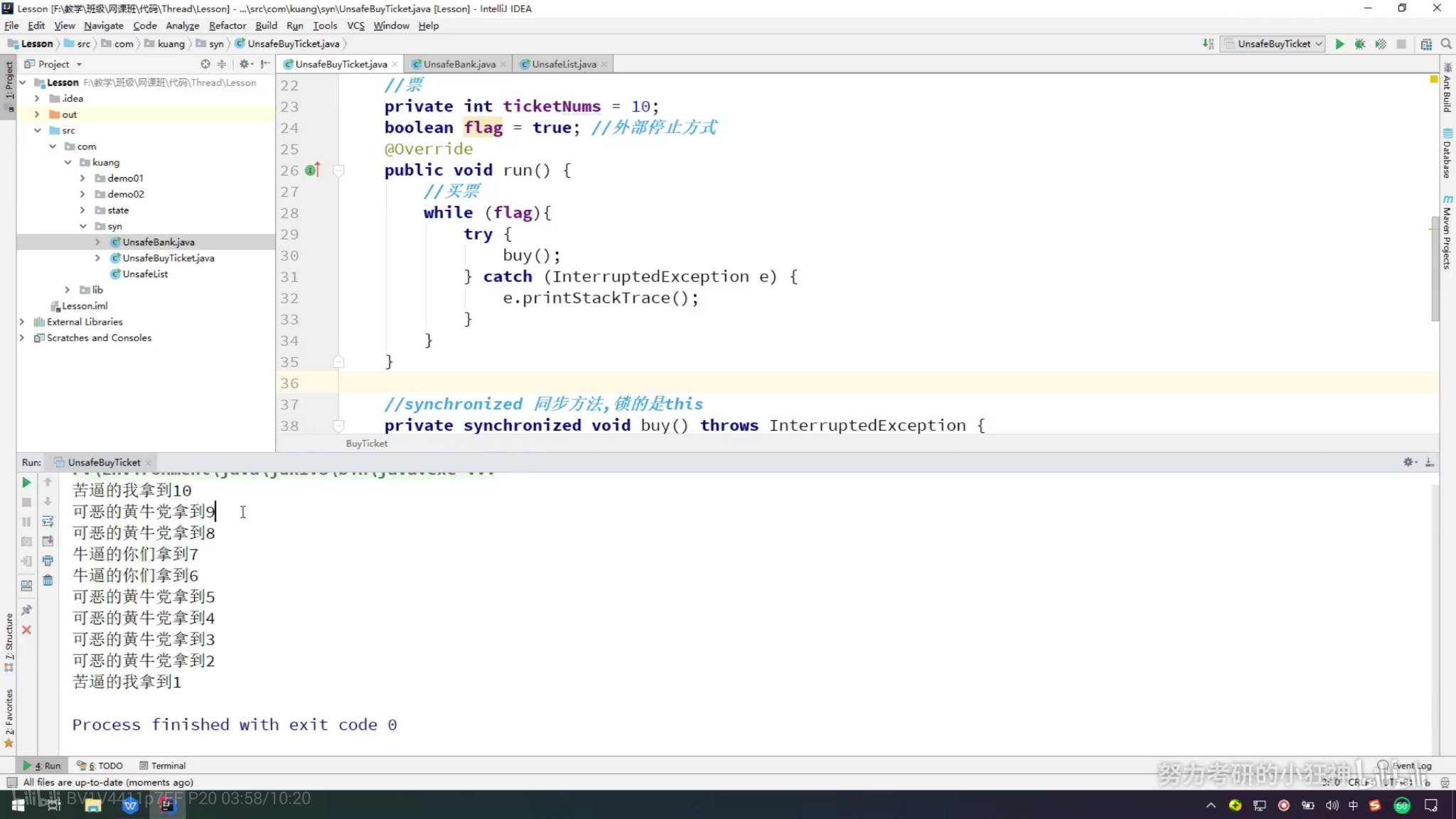This screenshot has width=1456, height=819.
Task: Rerun UnsafeBuyTicket in the Run panel
Action: point(26,483)
